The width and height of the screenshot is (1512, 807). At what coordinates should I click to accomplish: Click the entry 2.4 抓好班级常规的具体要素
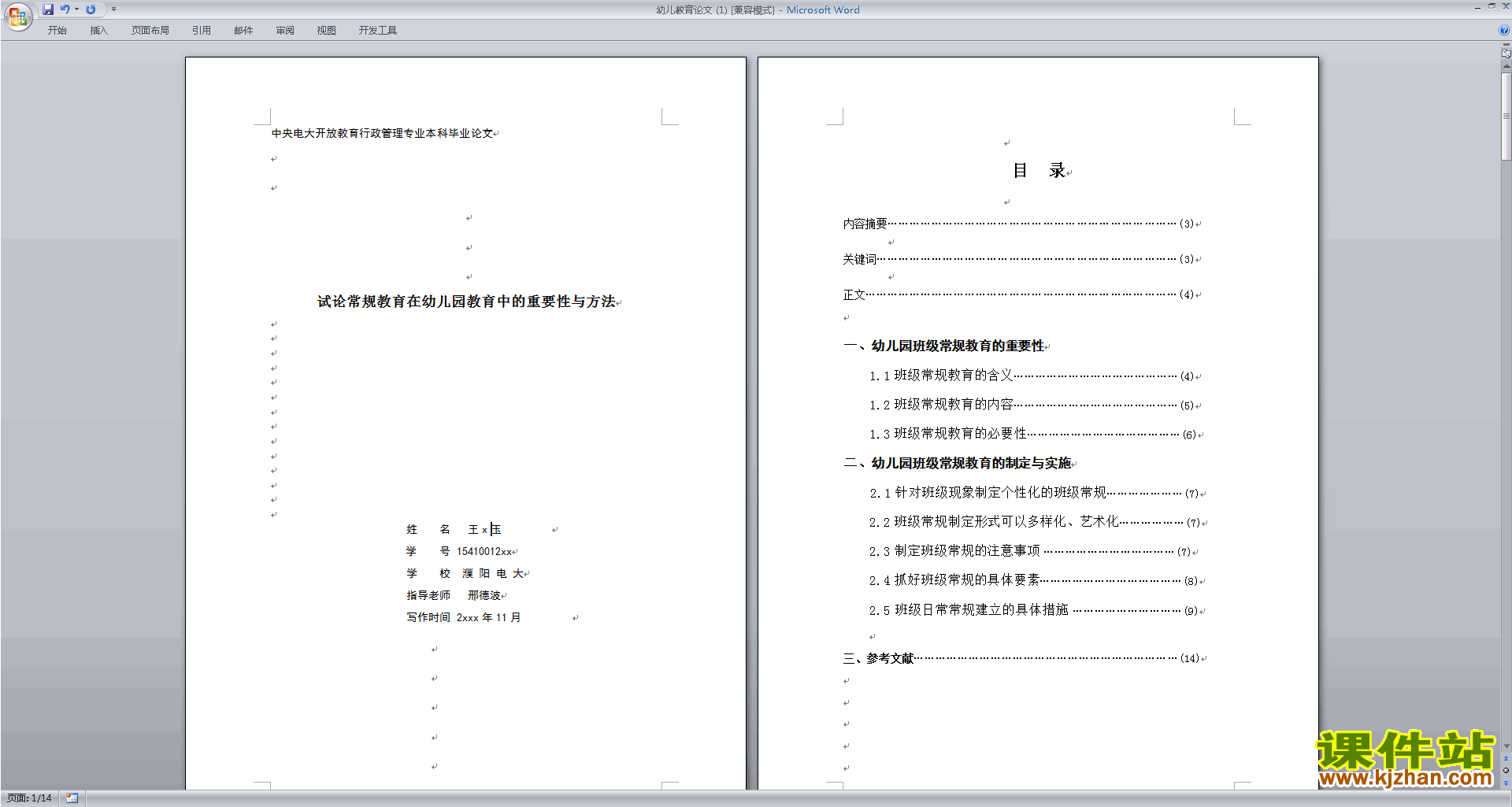[x=1034, y=581]
